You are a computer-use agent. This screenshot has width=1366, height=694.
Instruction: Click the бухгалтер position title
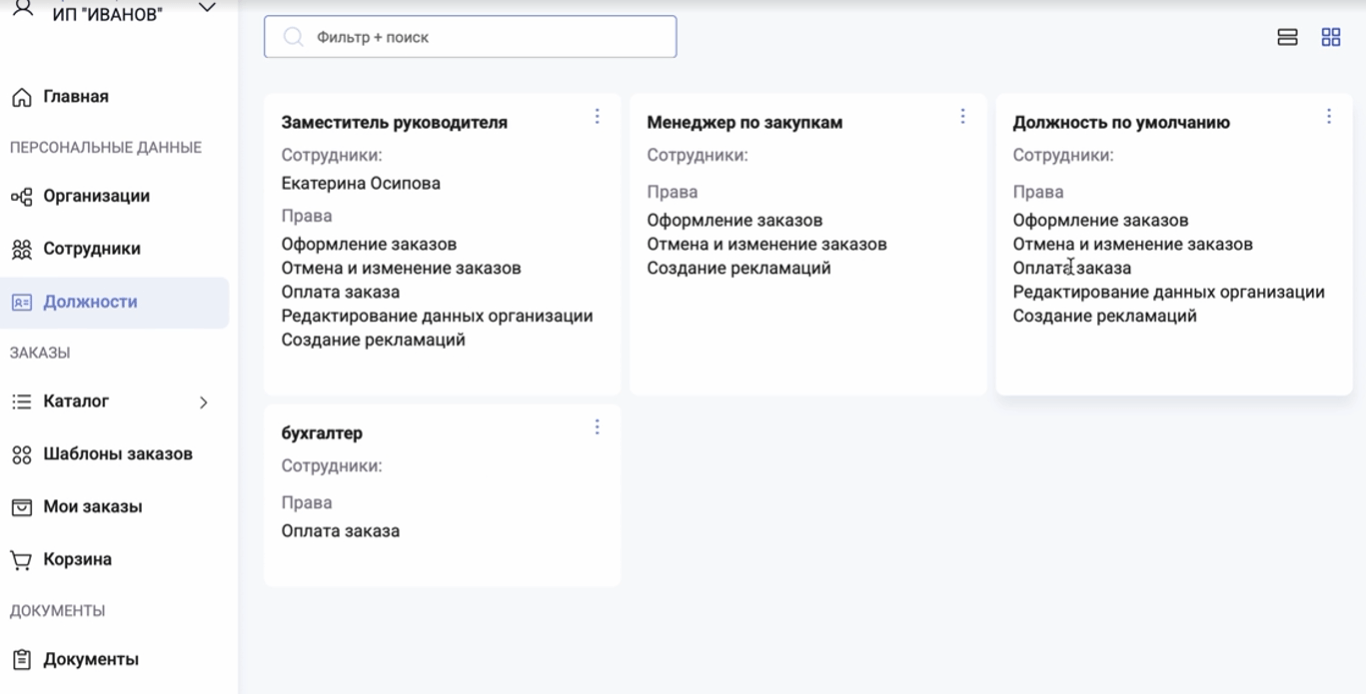pos(322,434)
